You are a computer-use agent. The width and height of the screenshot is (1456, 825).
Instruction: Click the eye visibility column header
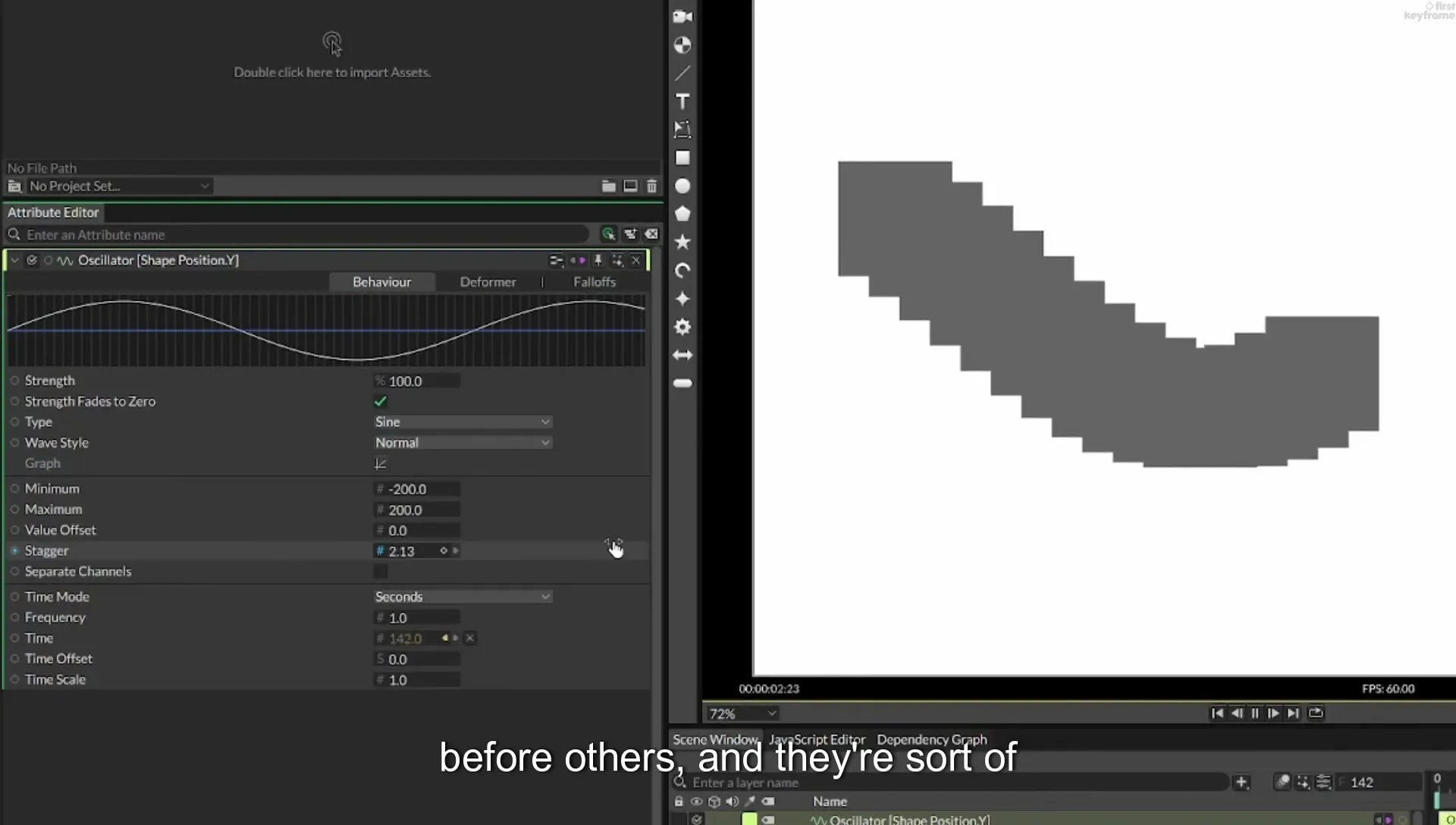click(696, 801)
